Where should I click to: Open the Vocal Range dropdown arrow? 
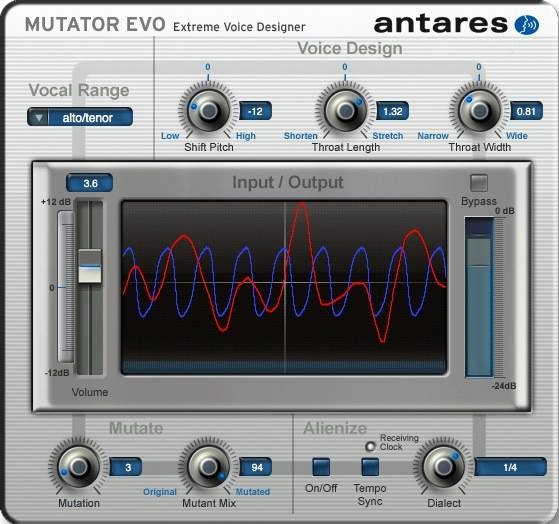click(39, 118)
